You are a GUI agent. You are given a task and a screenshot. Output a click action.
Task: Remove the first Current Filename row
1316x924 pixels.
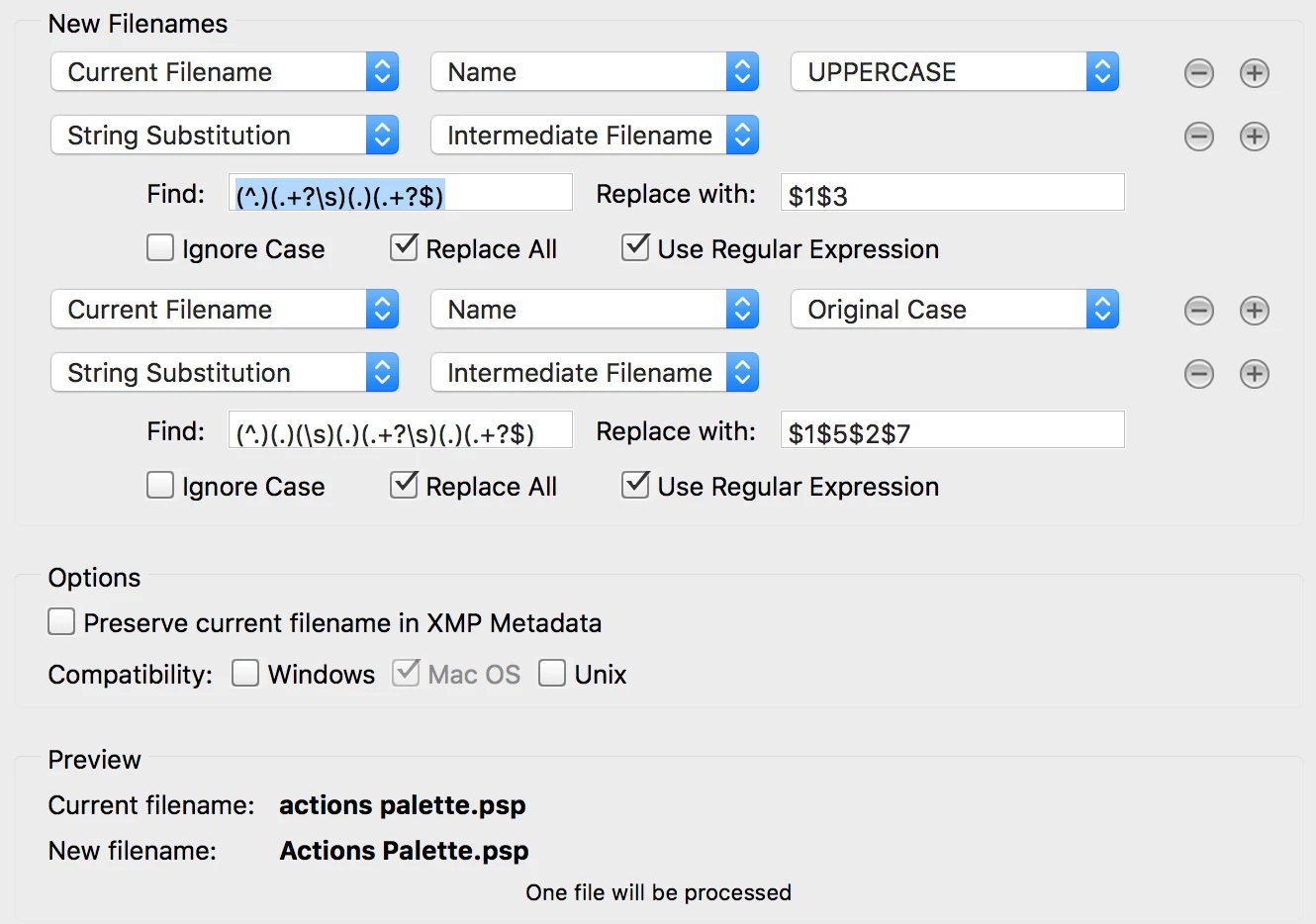(1198, 73)
